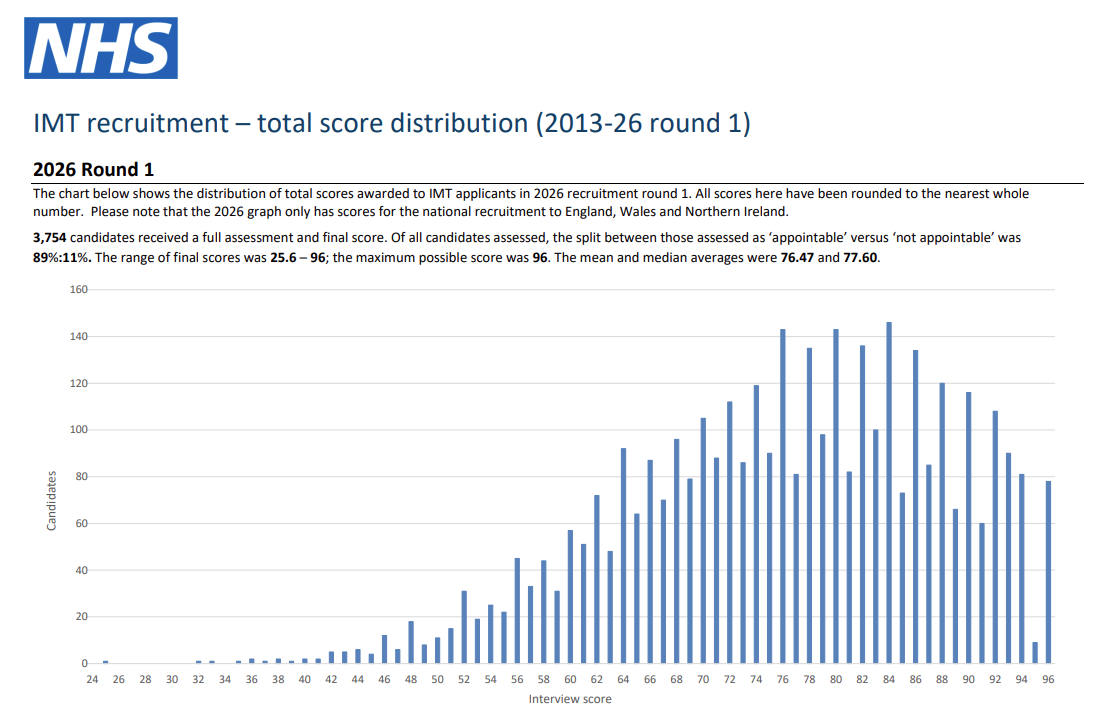
Task: Click the bar at score 52
Action: [x=464, y=627]
